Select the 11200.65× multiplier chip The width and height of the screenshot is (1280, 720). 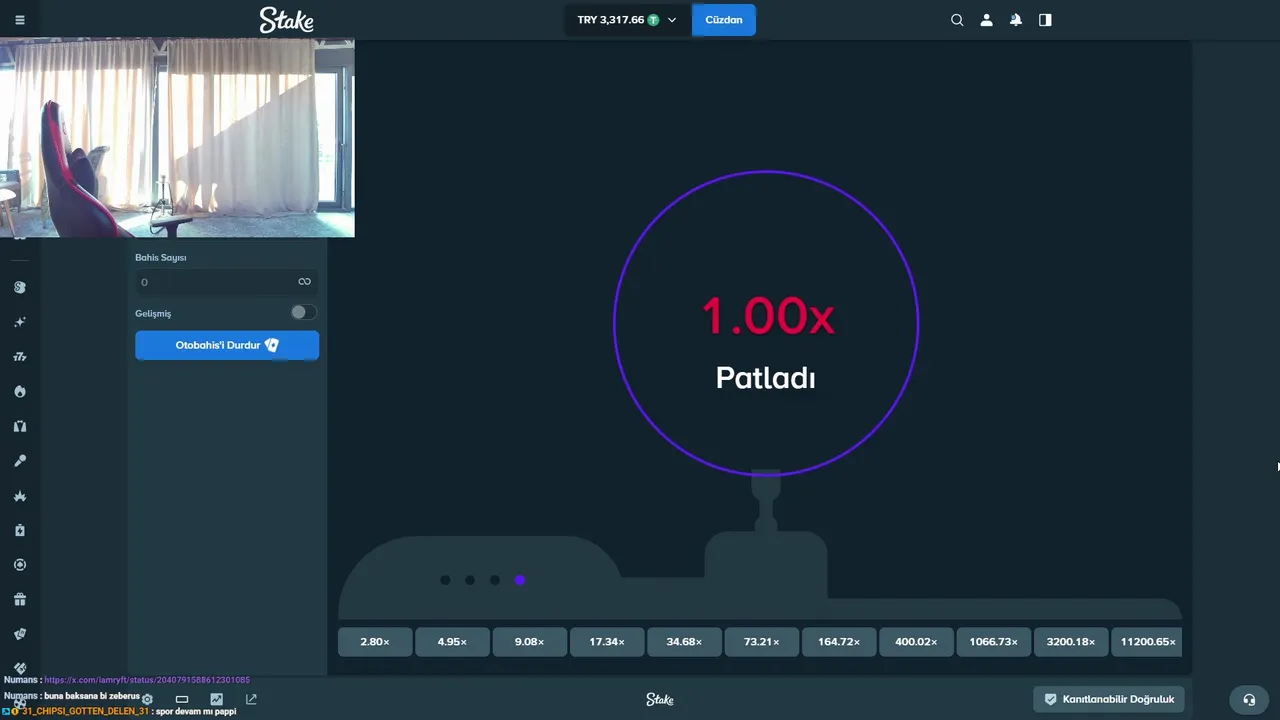1147,642
